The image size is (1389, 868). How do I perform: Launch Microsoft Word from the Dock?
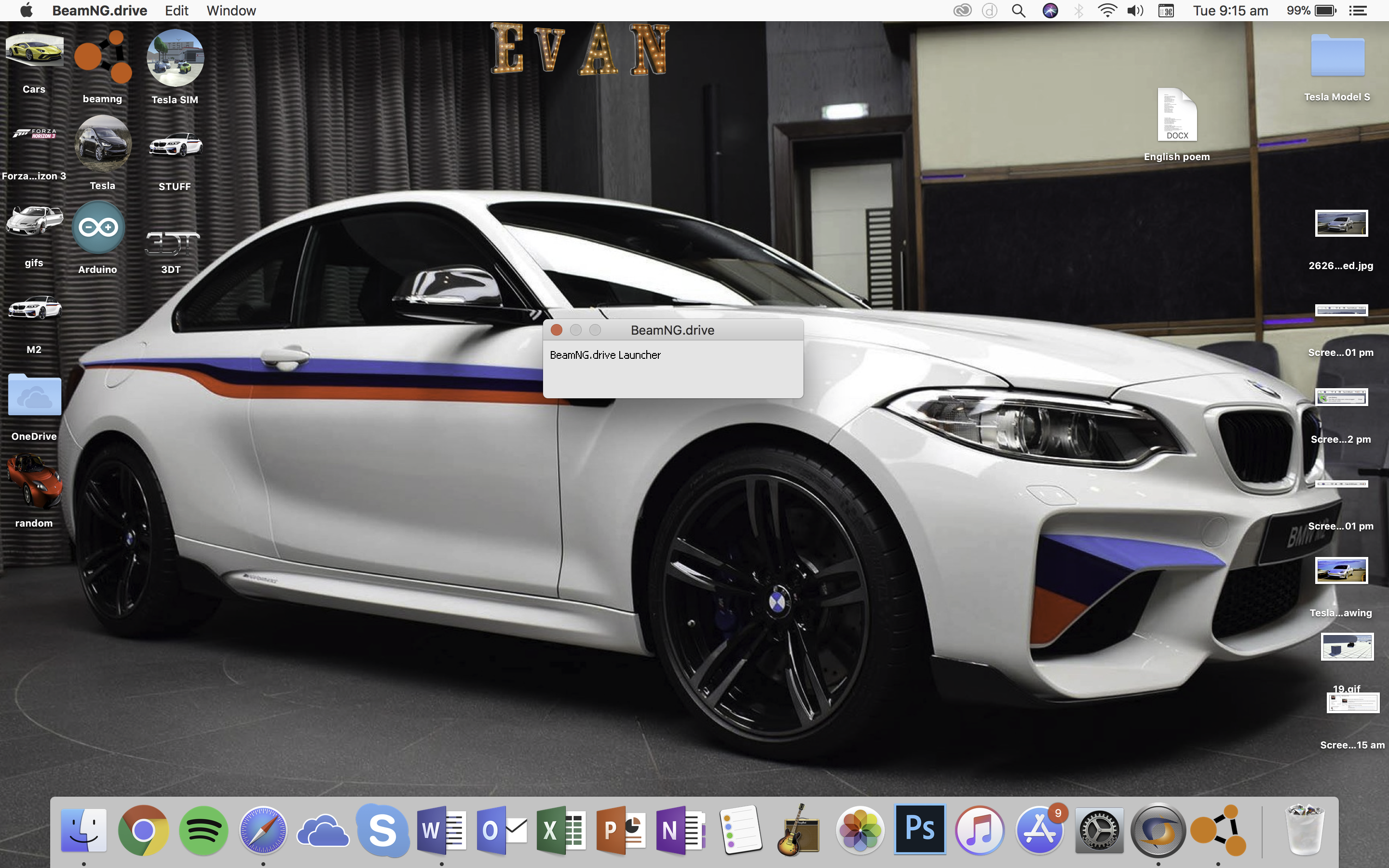(x=442, y=830)
